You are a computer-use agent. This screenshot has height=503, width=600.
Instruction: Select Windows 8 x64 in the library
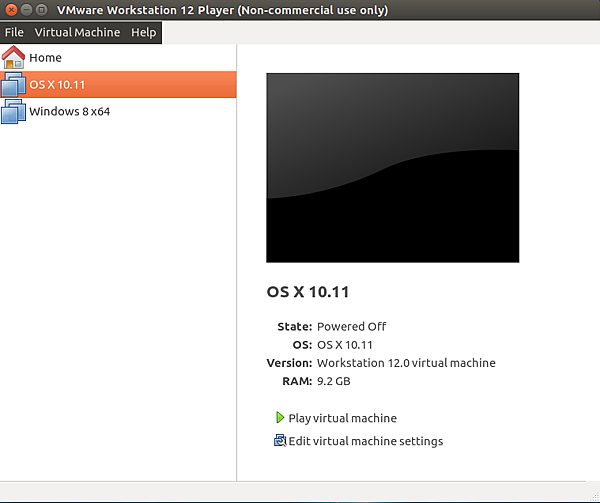[118, 111]
